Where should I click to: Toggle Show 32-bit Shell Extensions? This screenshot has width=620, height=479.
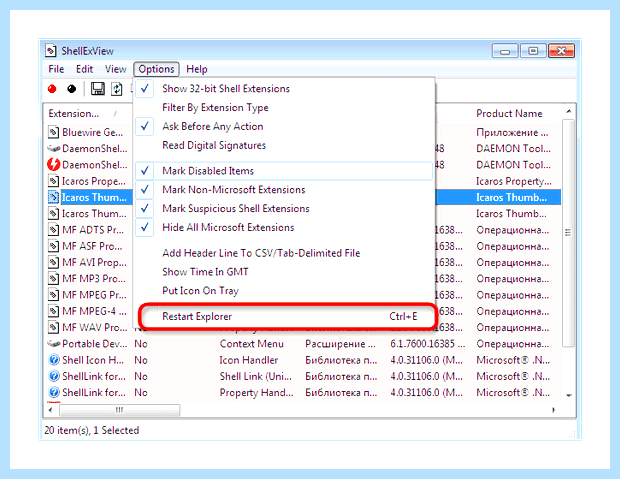point(284,89)
